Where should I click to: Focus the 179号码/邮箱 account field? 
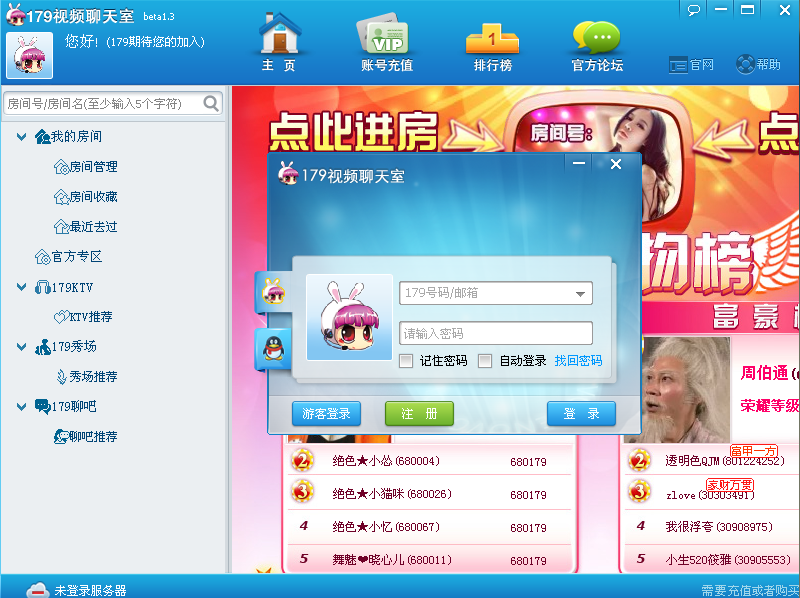tap(496, 293)
